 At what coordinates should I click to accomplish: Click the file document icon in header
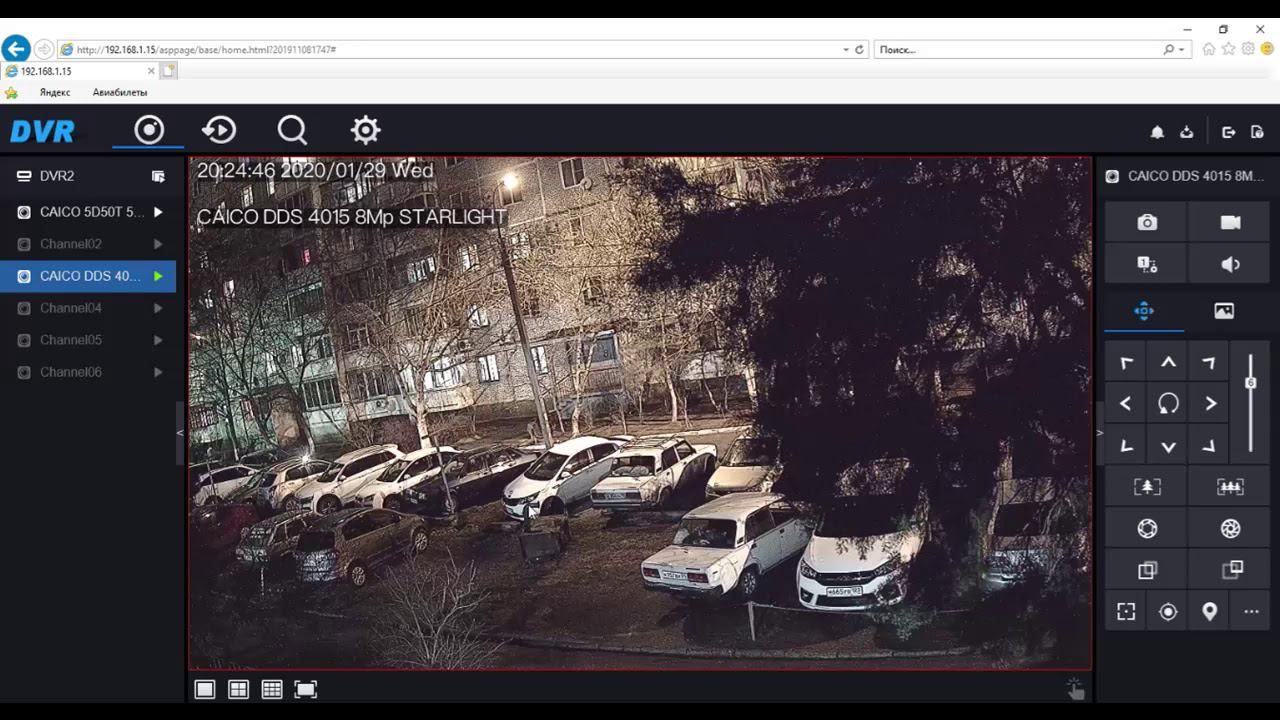(x=1258, y=132)
